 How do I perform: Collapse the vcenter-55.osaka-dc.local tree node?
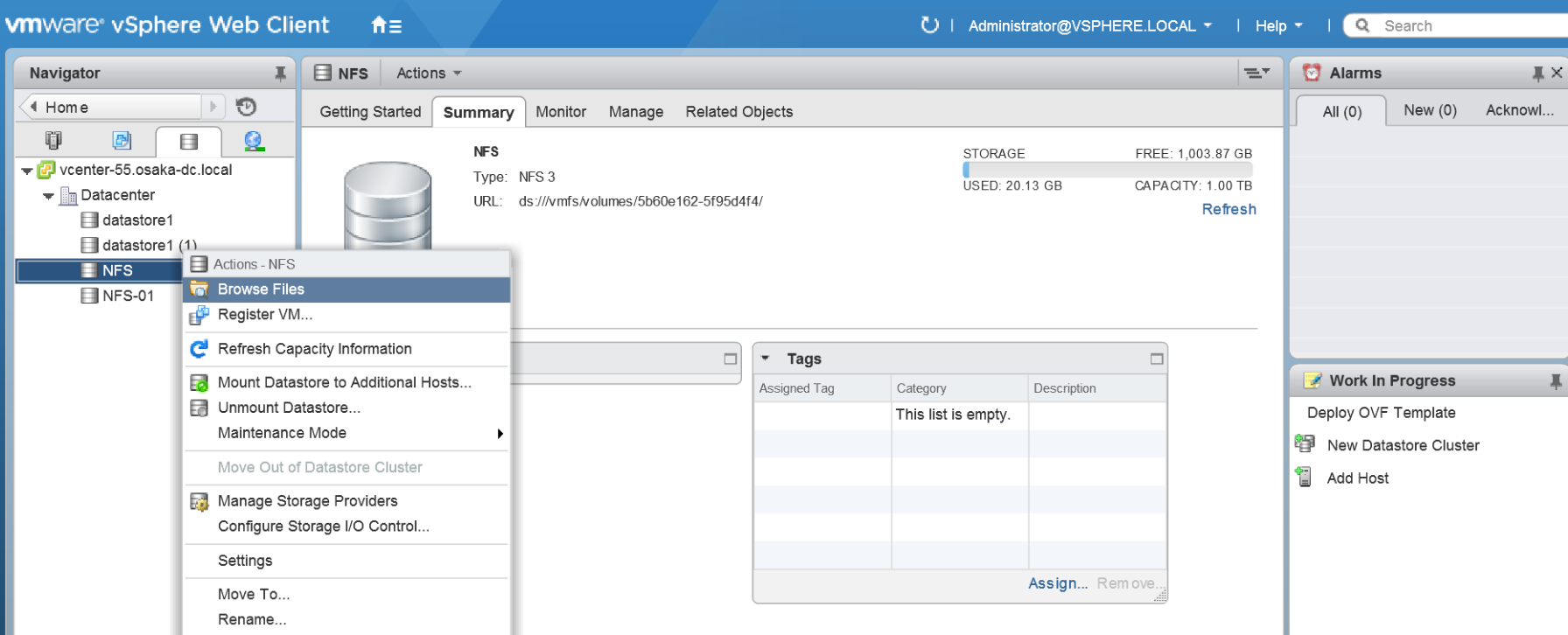27,171
